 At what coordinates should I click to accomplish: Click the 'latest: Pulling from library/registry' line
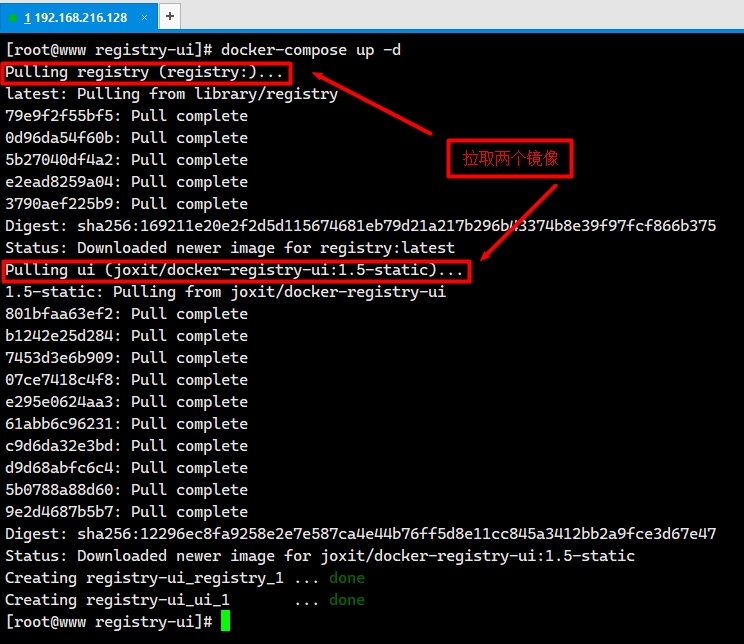(172, 94)
